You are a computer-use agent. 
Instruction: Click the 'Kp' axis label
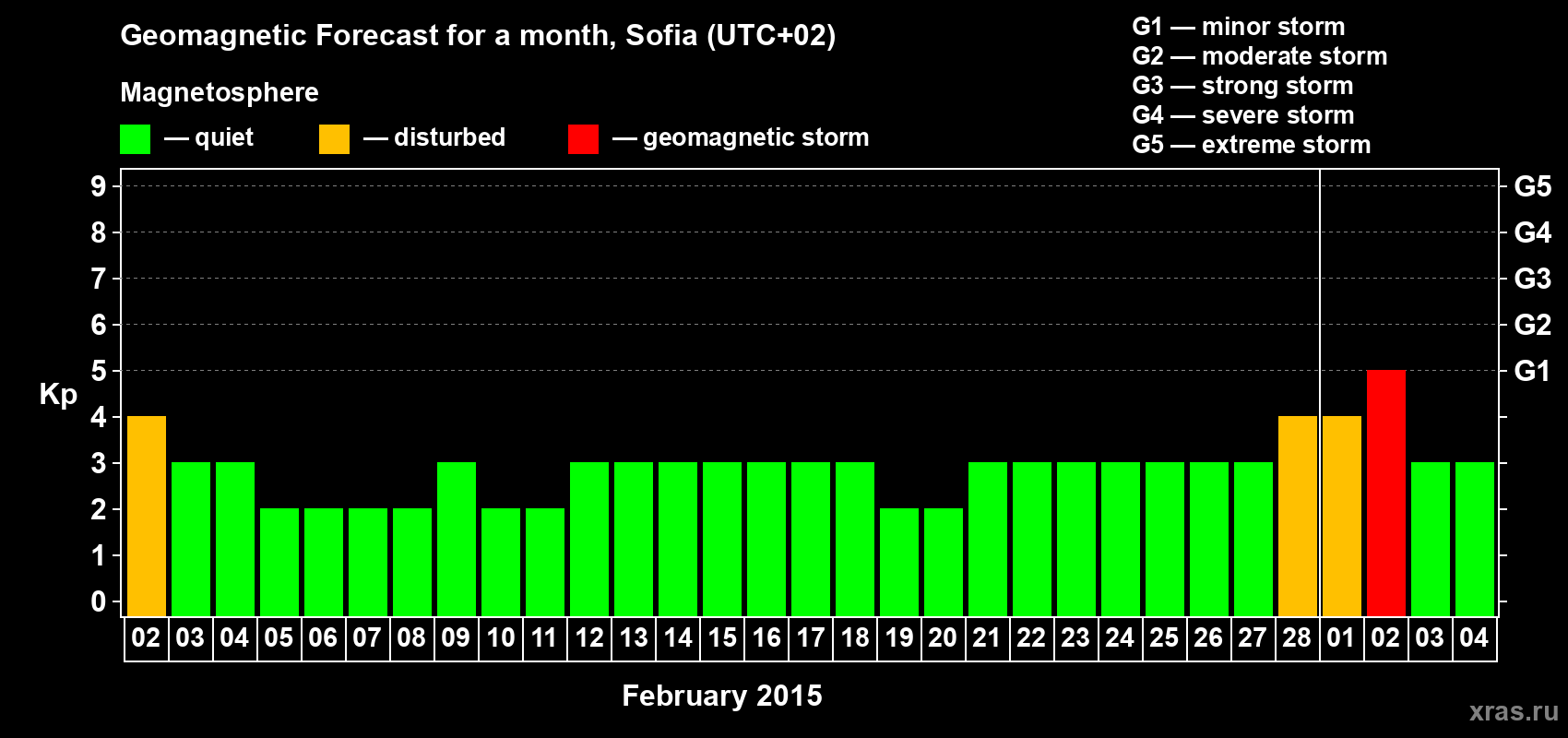tap(58, 394)
